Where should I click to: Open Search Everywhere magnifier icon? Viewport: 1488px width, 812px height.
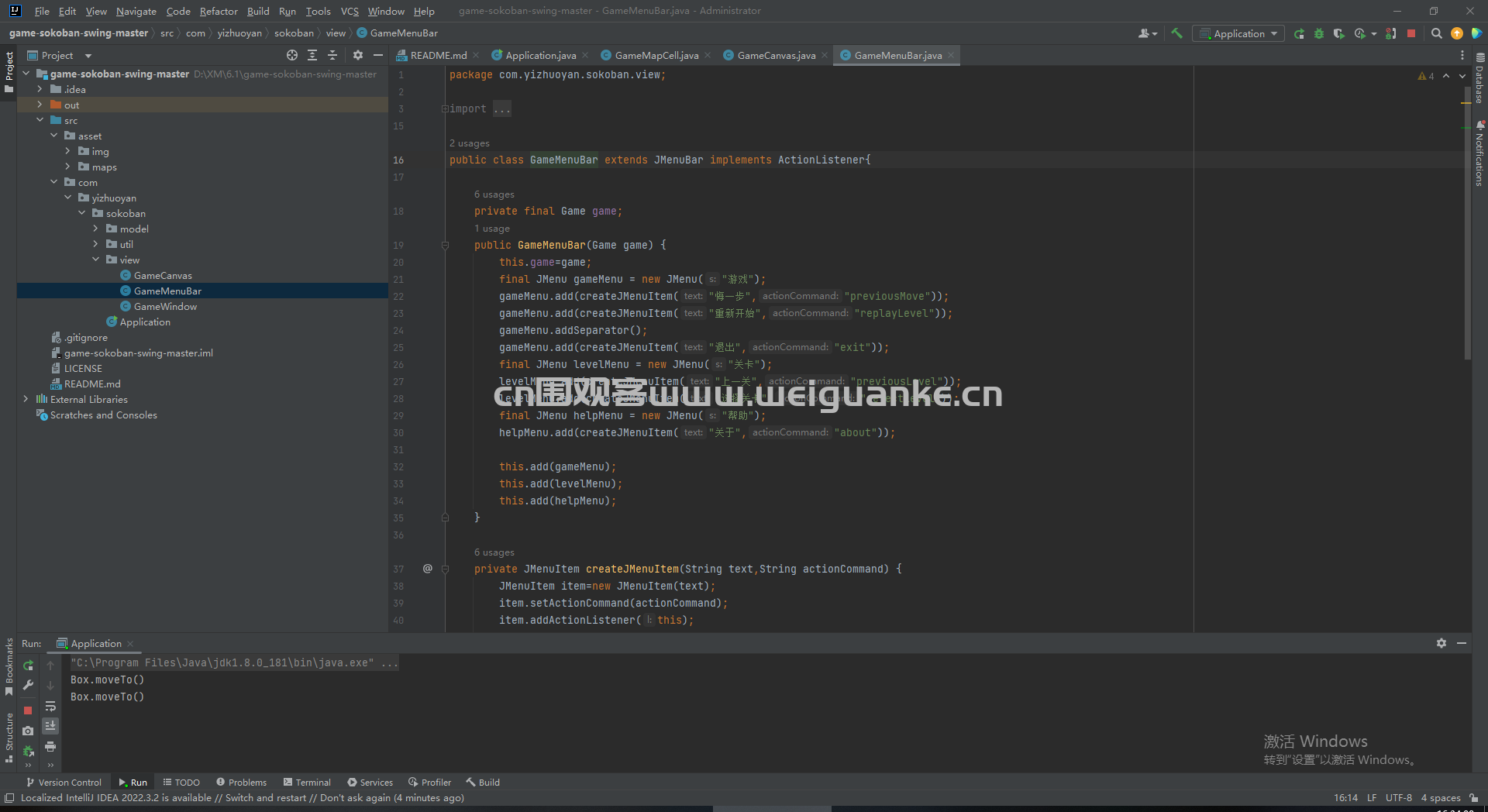click(1436, 33)
